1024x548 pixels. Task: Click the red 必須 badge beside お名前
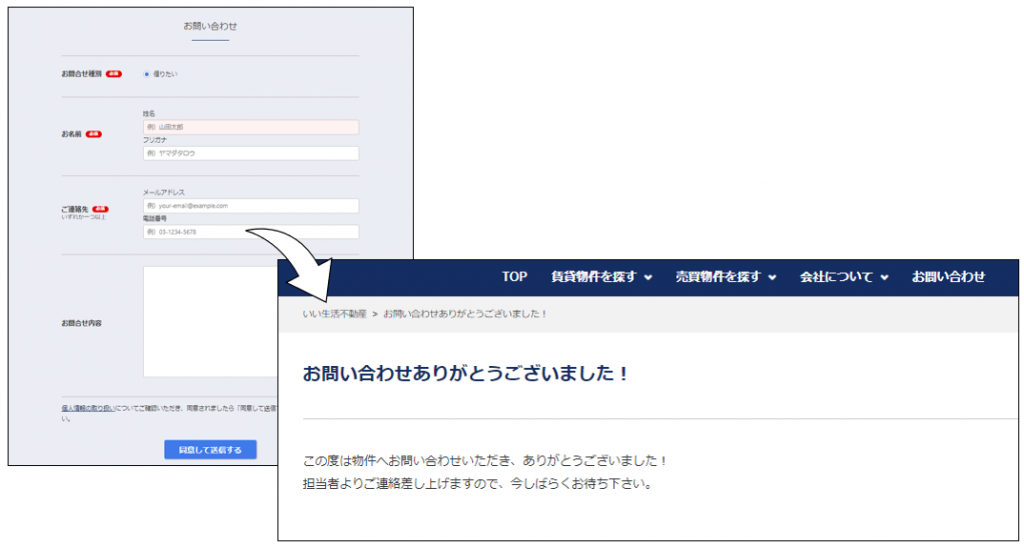pyautogui.click(x=94, y=134)
